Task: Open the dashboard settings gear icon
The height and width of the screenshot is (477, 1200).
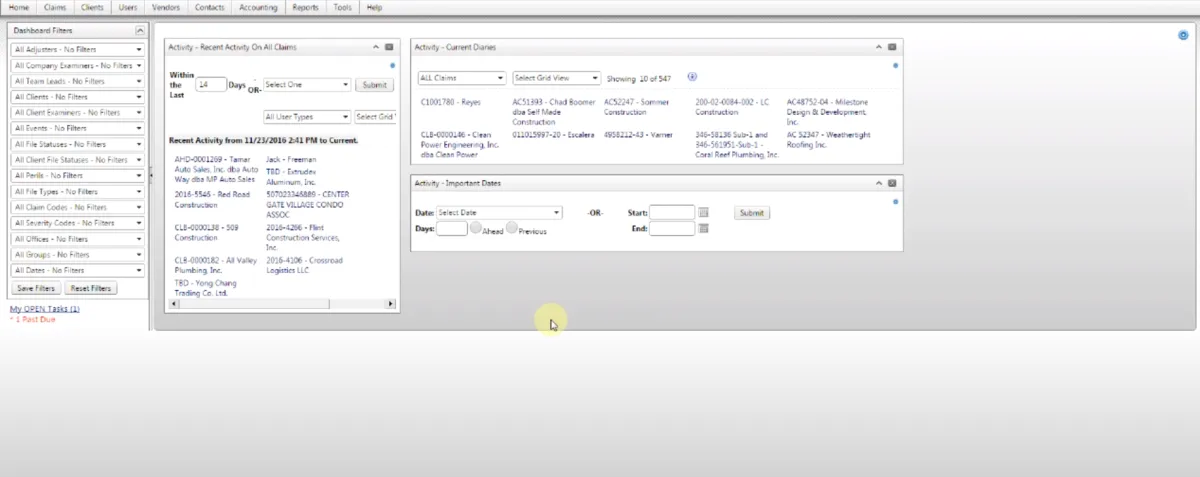Action: 1183,35
